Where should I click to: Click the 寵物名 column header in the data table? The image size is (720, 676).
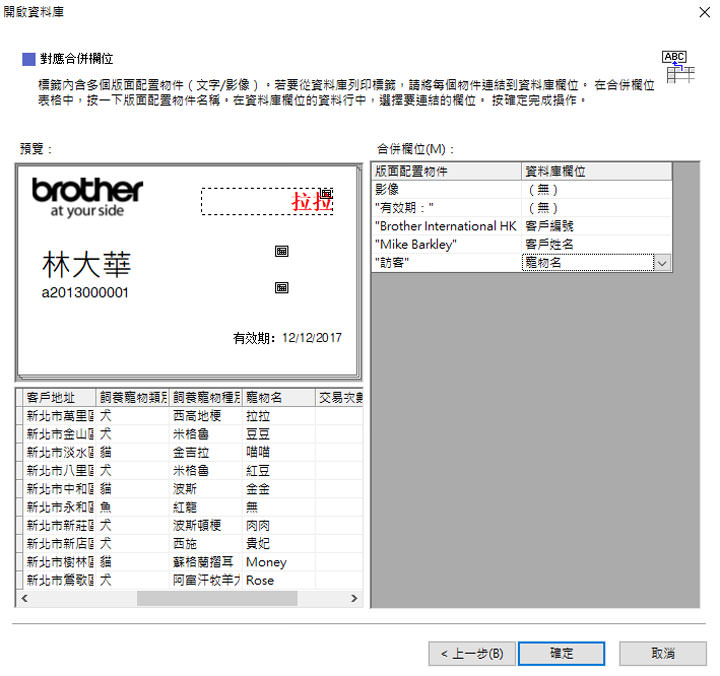(x=279, y=398)
